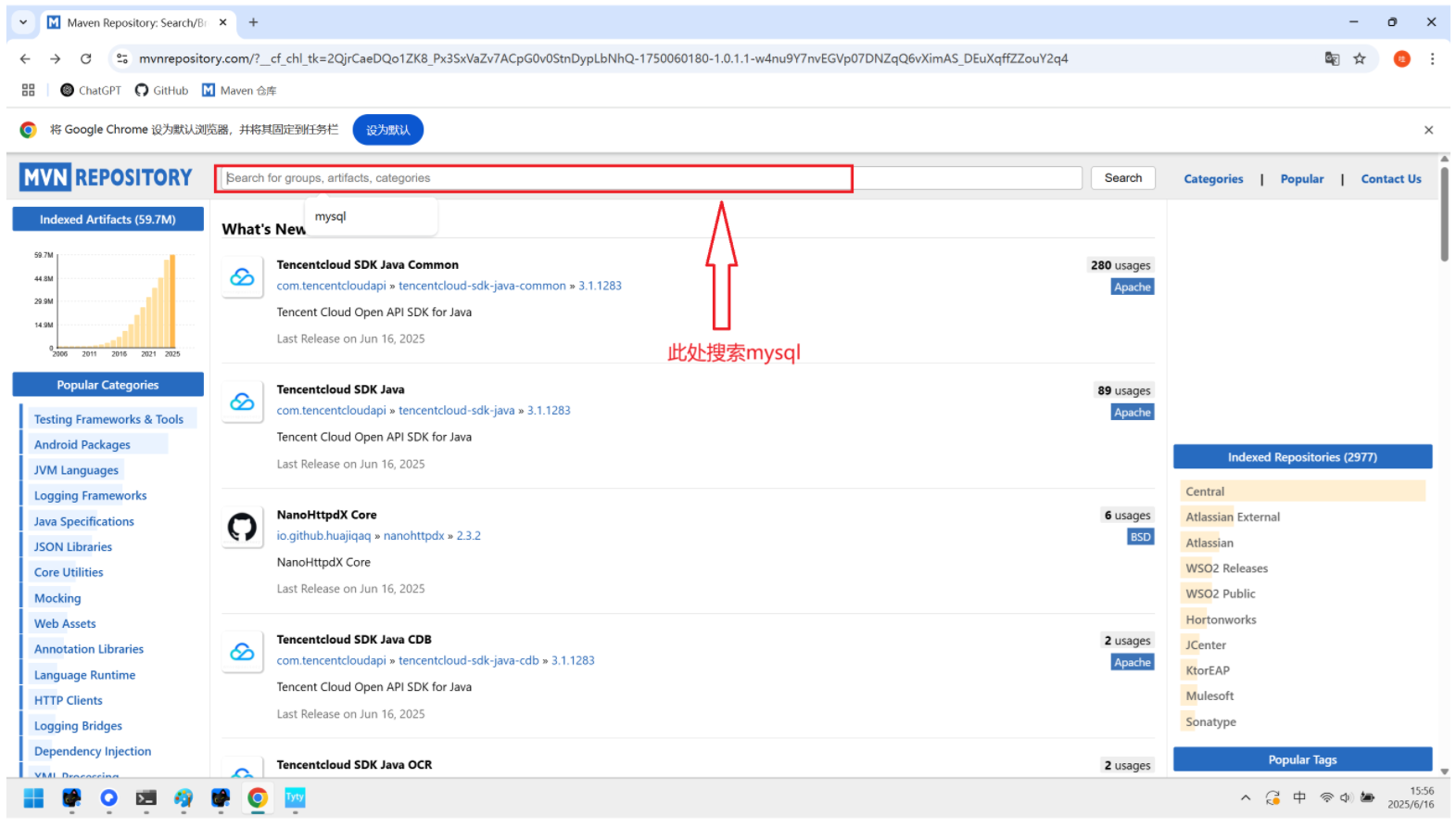Click 280 usages count
This screenshot has height=829, width=1456.
1120,265
